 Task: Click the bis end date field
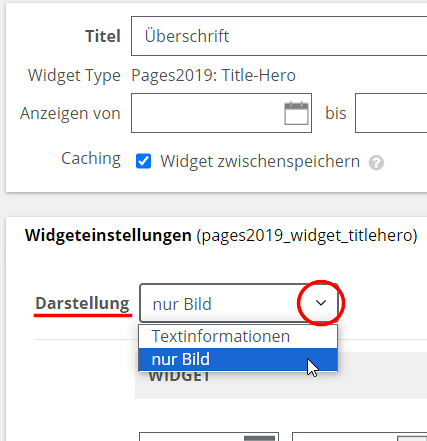(391, 113)
